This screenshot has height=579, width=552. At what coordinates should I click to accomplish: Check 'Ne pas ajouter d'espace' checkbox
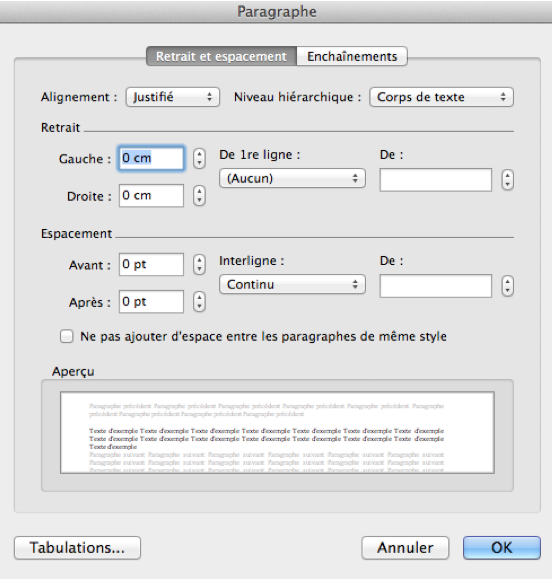pos(66,336)
